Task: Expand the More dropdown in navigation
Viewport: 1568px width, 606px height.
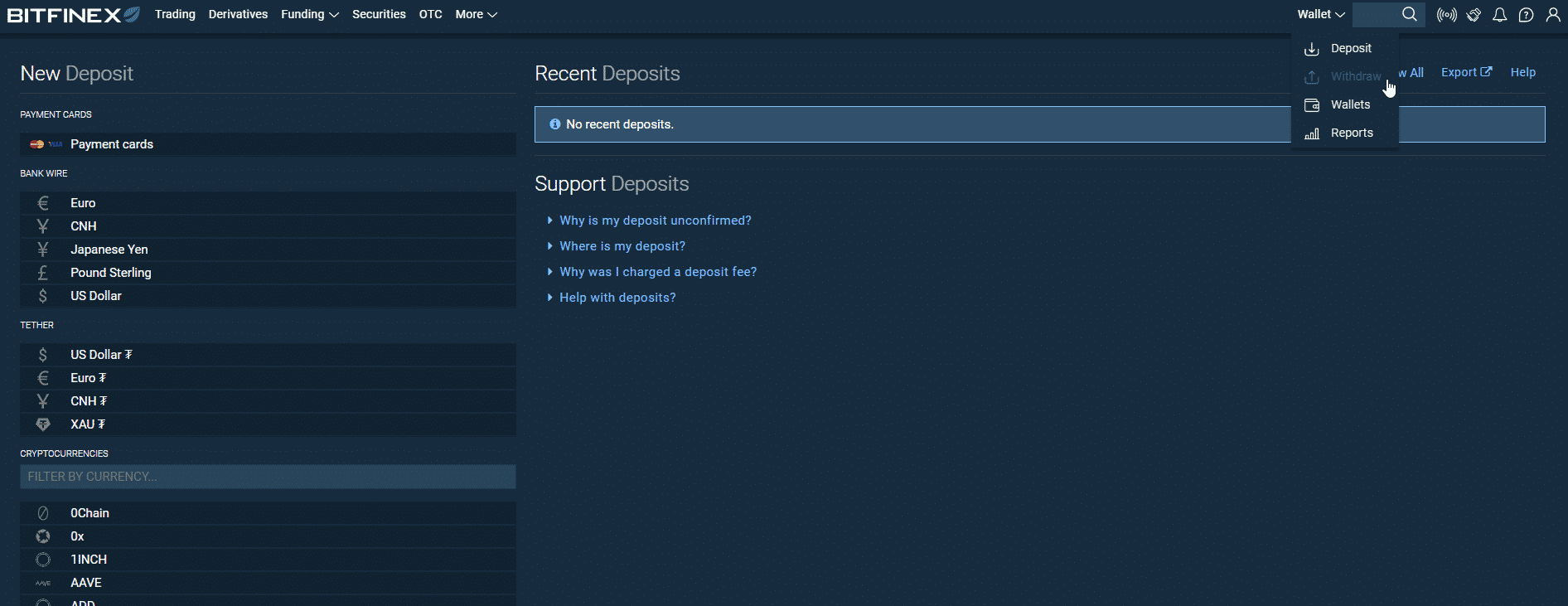Action: tap(476, 15)
